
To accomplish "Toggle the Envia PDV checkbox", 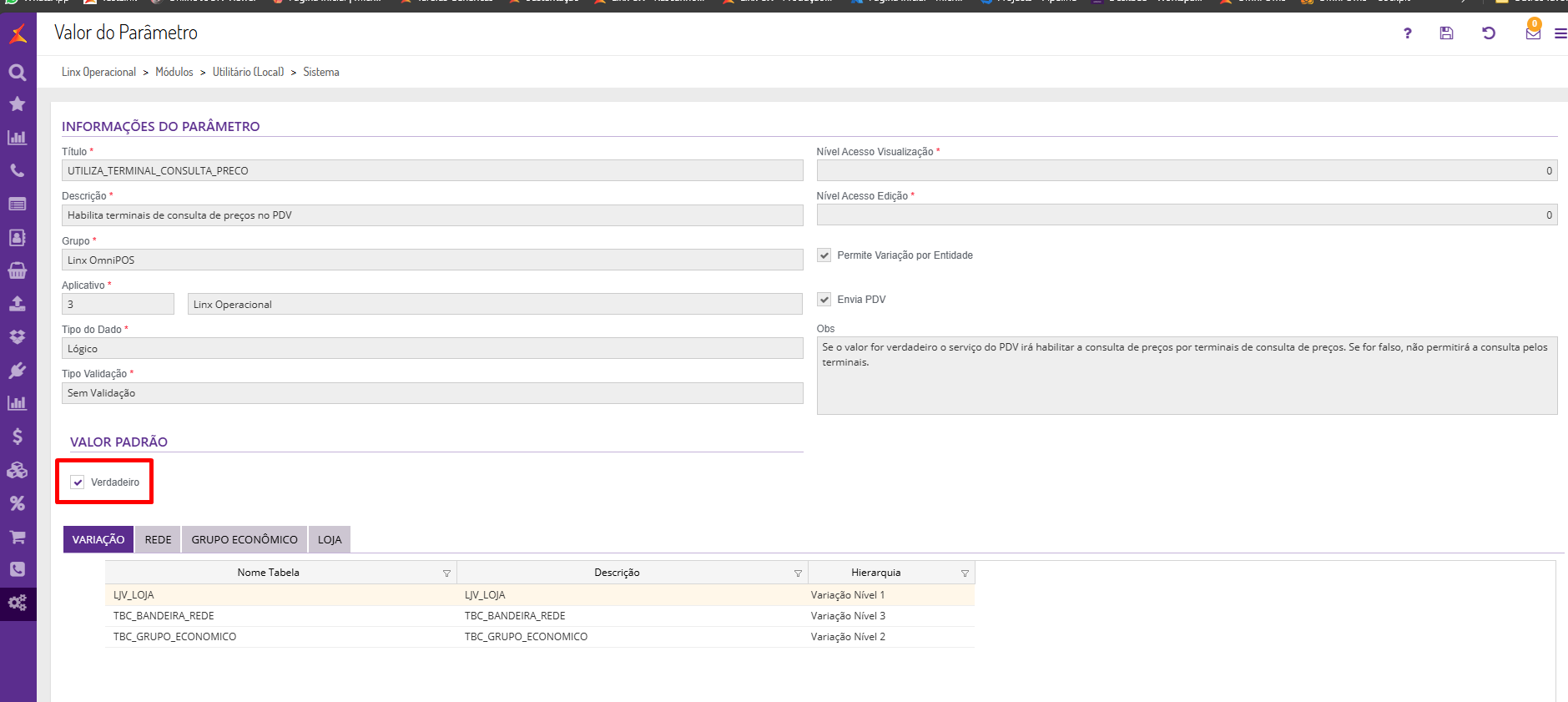I will point(824,300).
